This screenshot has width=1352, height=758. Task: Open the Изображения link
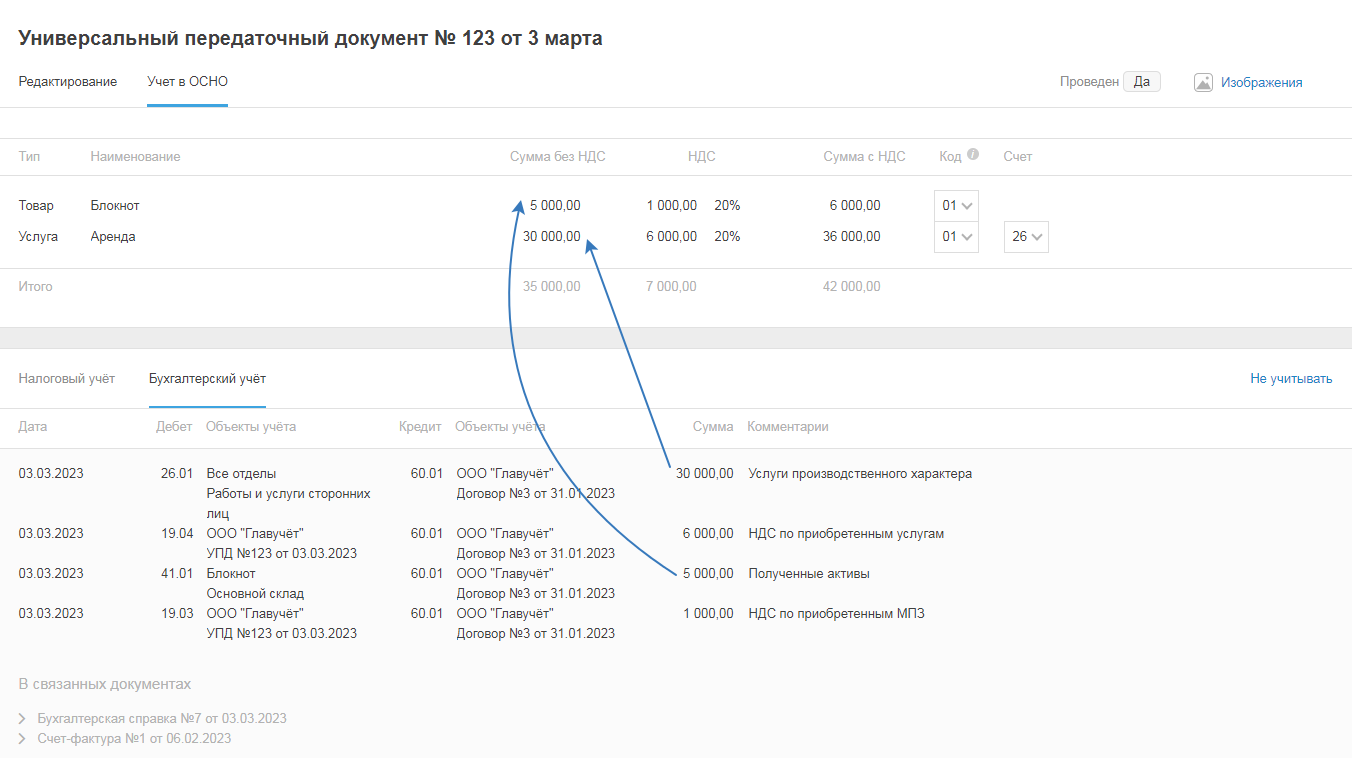click(1261, 83)
